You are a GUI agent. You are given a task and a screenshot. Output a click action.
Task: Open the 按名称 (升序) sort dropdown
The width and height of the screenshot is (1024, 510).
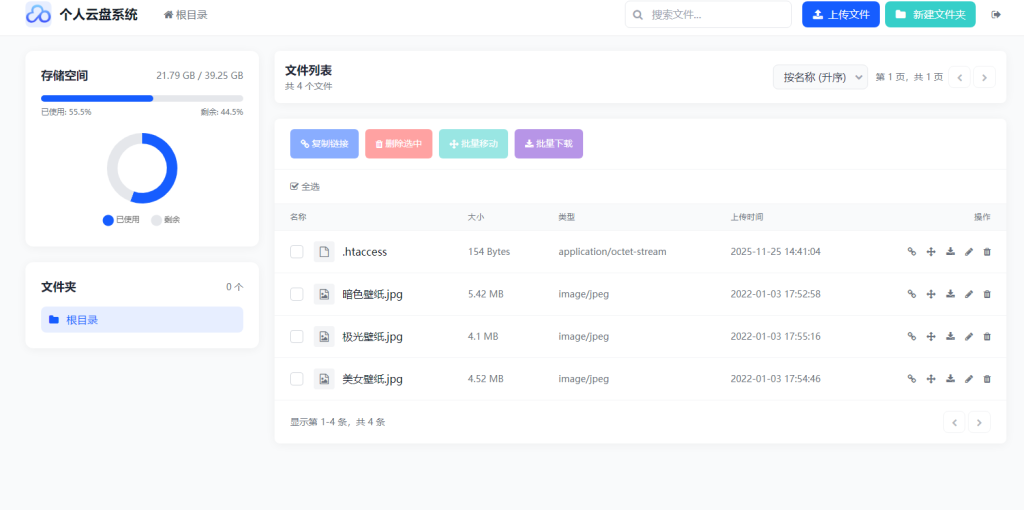(x=819, y=77)
